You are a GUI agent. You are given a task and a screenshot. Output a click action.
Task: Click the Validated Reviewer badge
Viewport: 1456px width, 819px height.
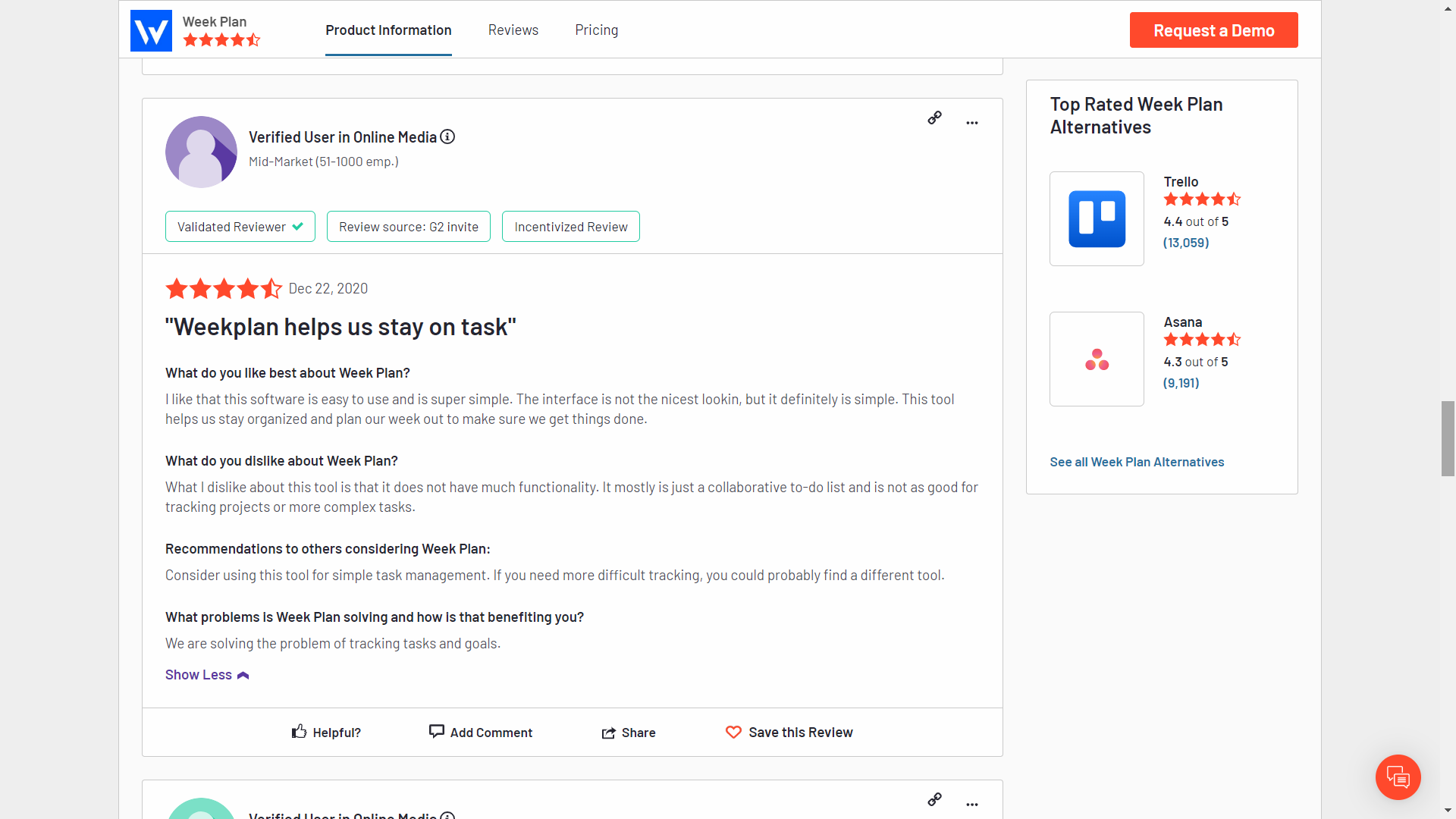click(x=240, y=227)
